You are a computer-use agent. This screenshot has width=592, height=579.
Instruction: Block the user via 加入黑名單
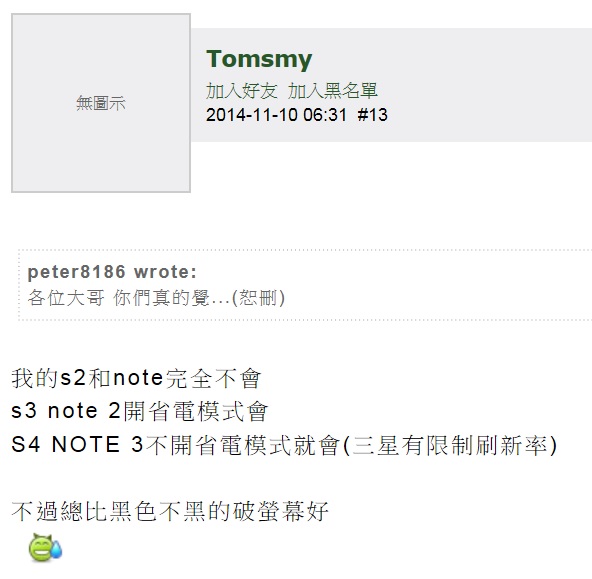[x=332, y=91]
